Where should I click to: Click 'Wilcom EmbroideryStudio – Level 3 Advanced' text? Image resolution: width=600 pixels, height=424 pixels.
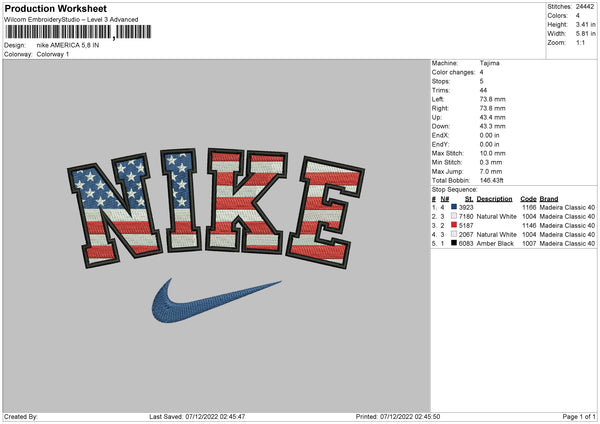[x=71, y=20]
